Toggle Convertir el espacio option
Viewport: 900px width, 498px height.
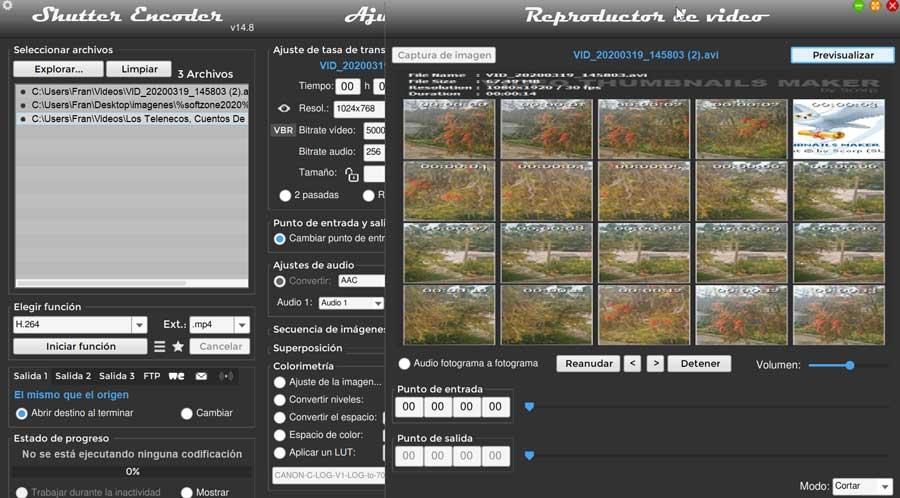(280, 418)
